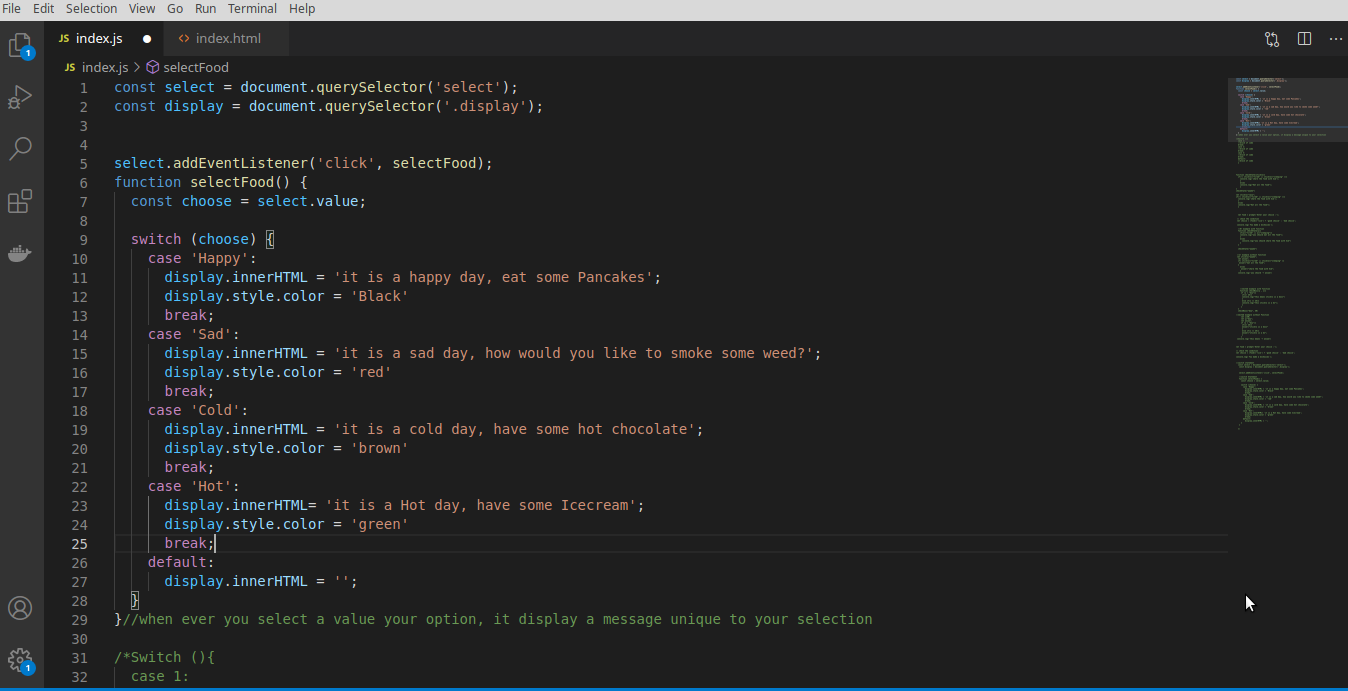Click the opening brace on line 9
This screenshot has width=1348, height=691.
(270, 239)
